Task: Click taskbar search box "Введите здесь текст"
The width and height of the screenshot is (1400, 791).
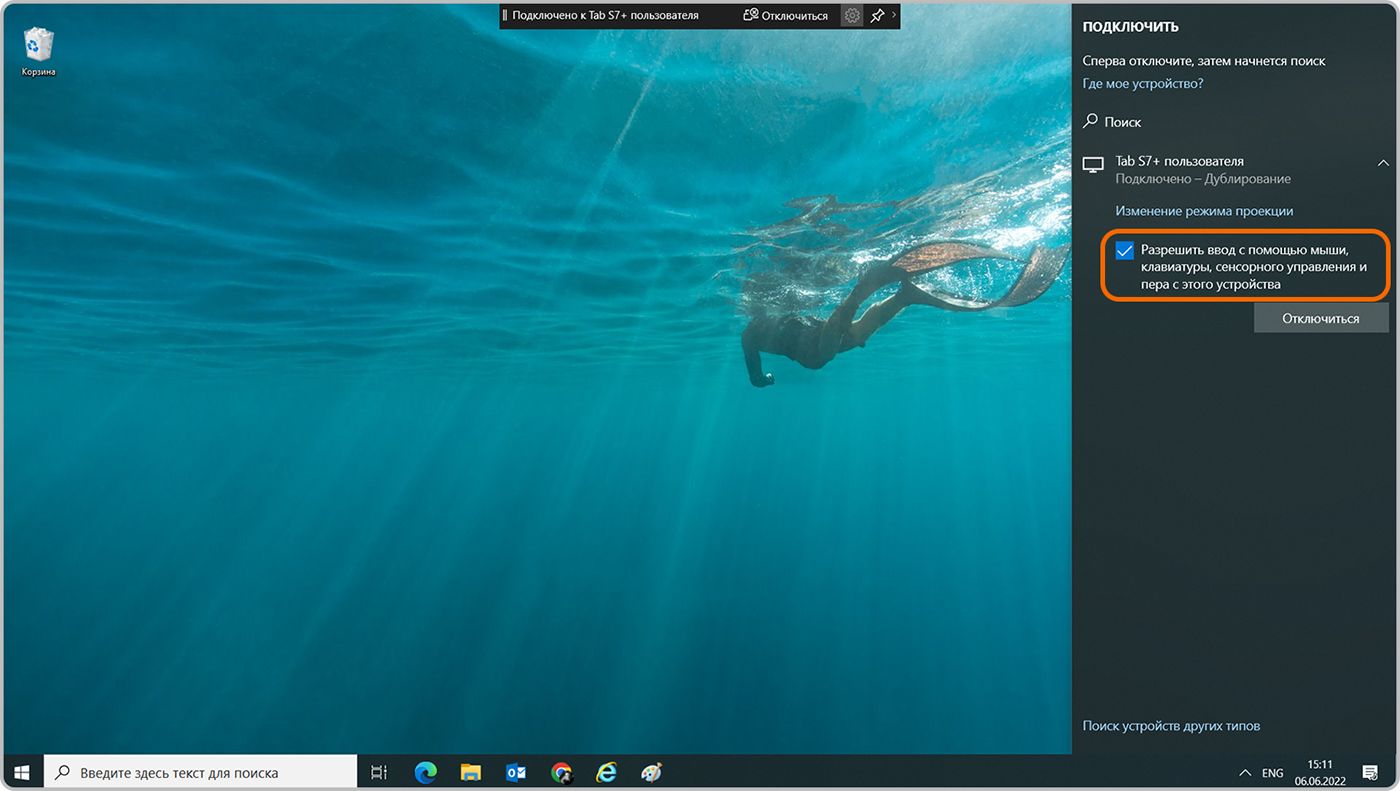Action: click(x=201, y=772)
